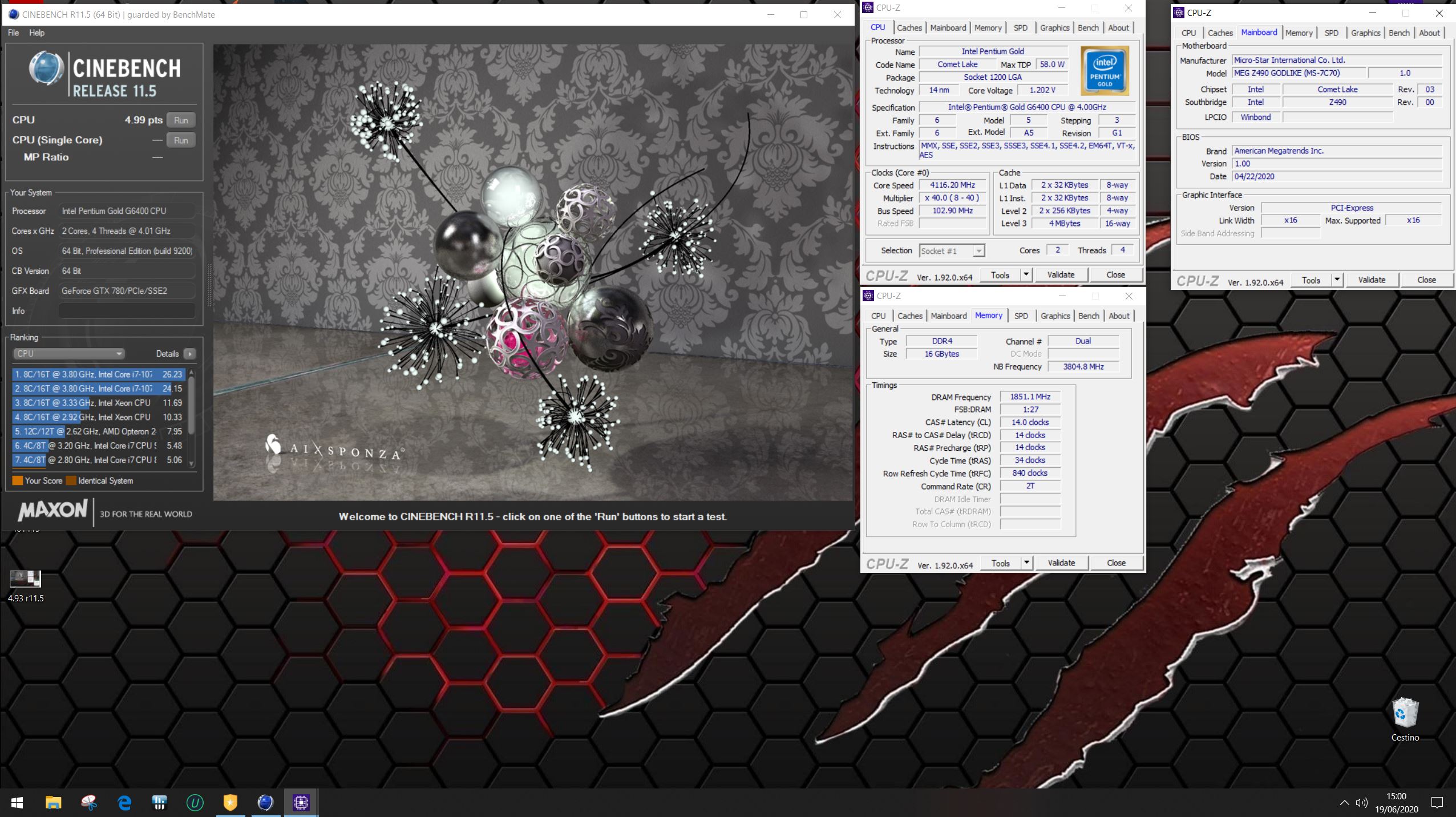Open the Windows Start menu
The width and height of the screenshot is (1456, 817).
[x=17, y=803]
